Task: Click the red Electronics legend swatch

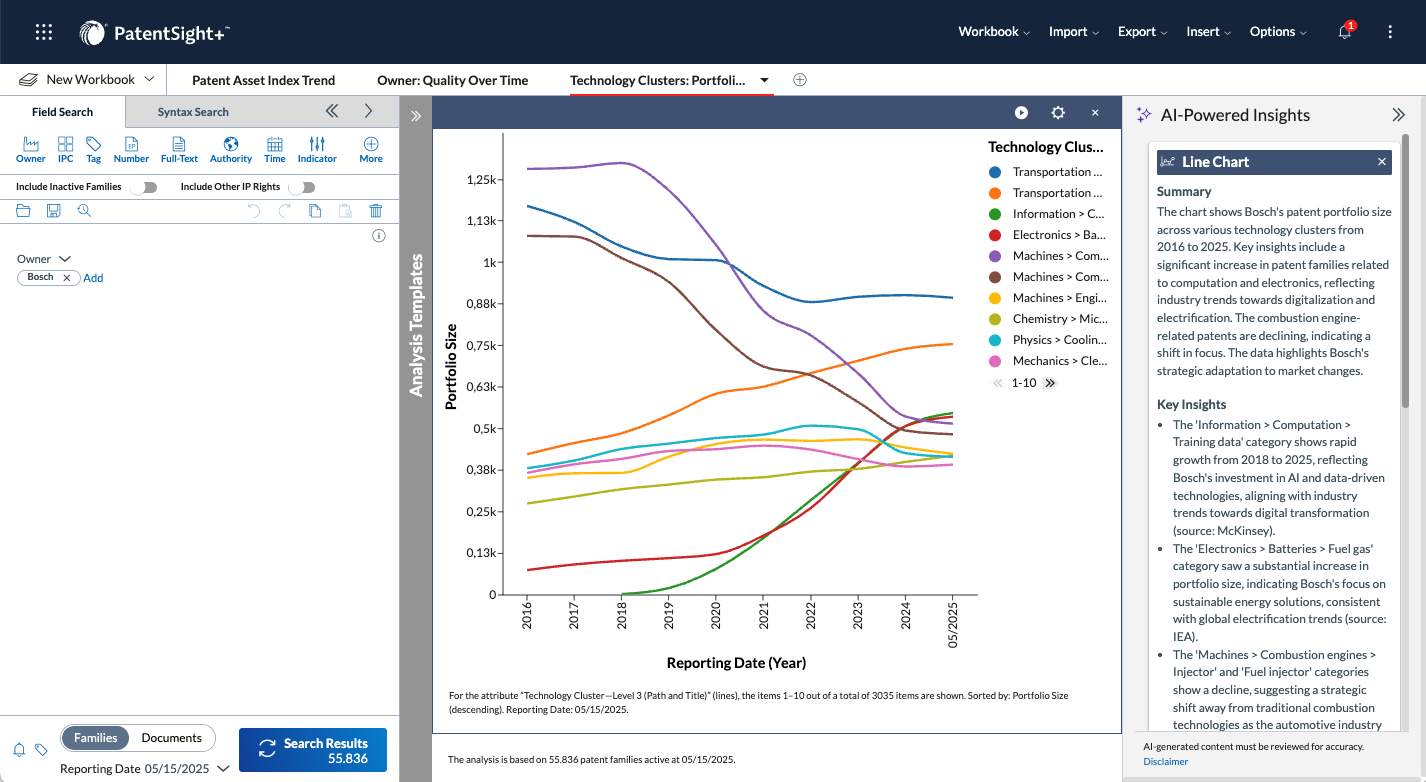Action: pyautogui.click(x=995, y=235)
